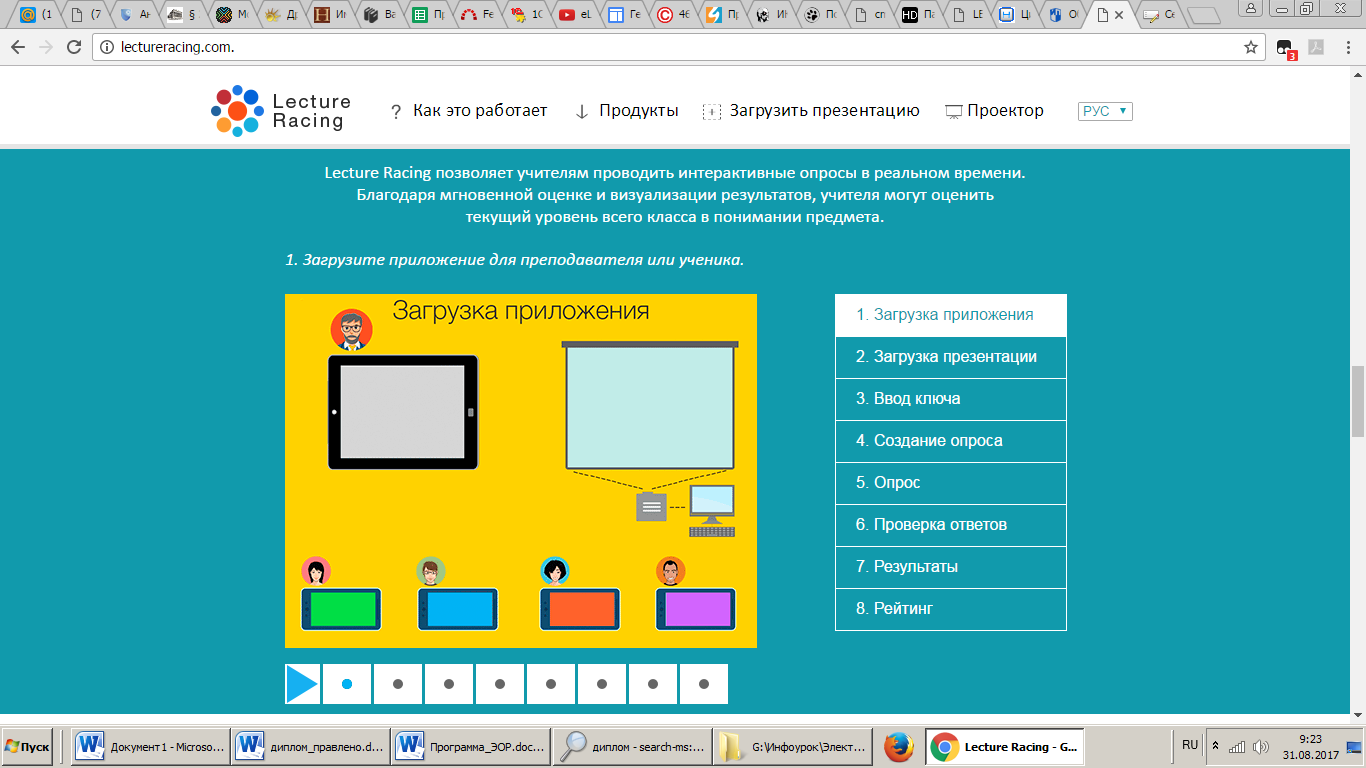Click the PDF extension icon in toolbar
Image resolution: width=1366 pixels, height=768 pixels.
coord(1317,47)
